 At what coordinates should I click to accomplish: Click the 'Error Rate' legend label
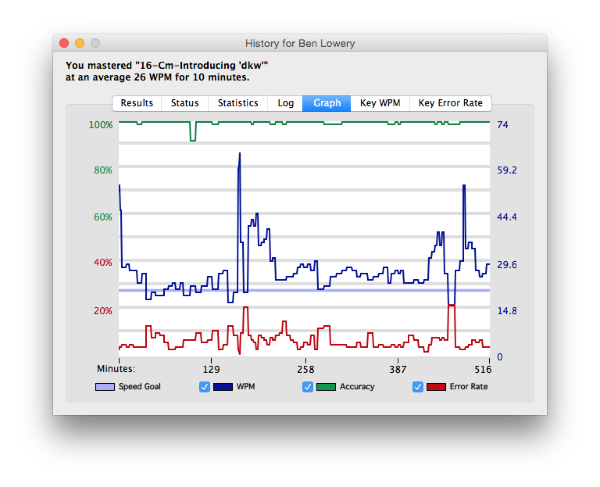tap(469, 387)
